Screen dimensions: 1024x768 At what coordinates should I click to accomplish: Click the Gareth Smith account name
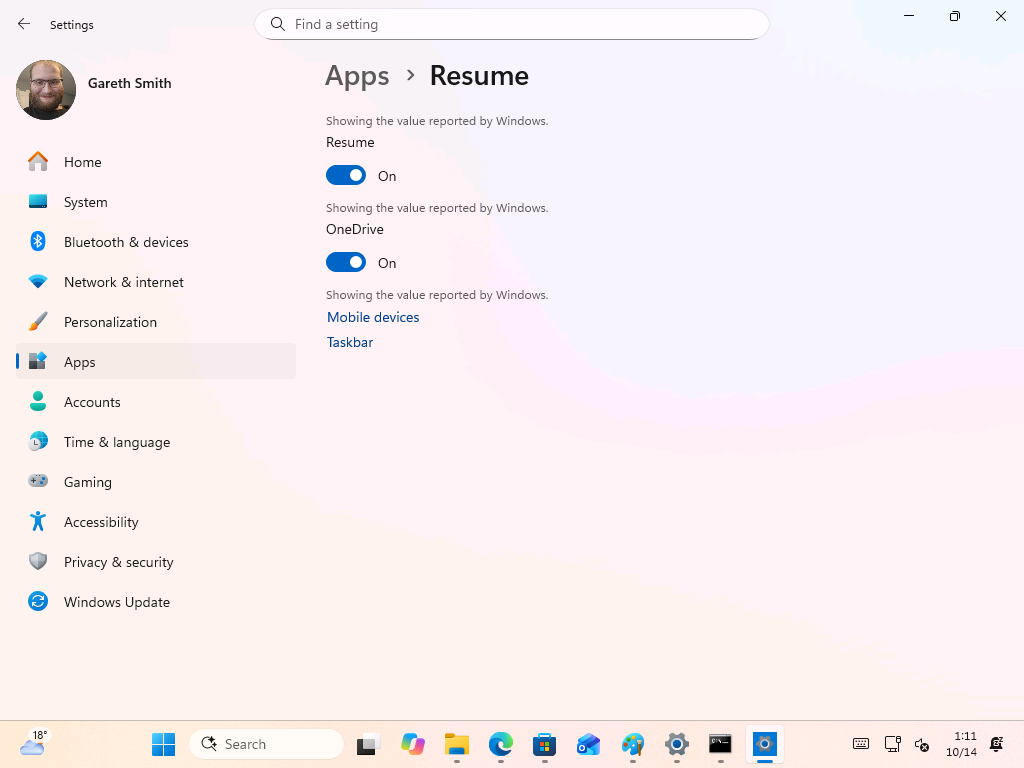129,83
